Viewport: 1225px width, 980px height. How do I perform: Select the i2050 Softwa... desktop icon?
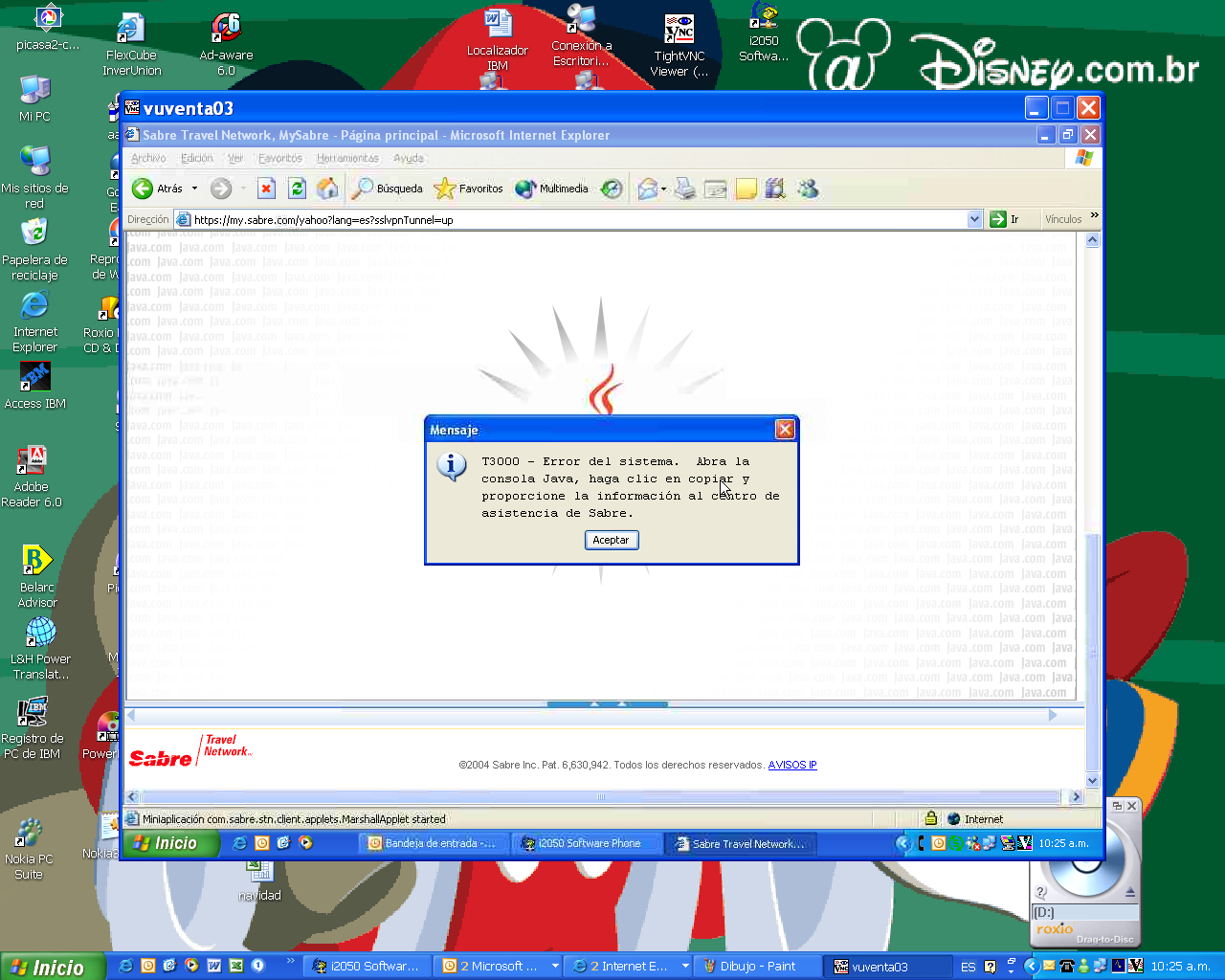point(764,33)
